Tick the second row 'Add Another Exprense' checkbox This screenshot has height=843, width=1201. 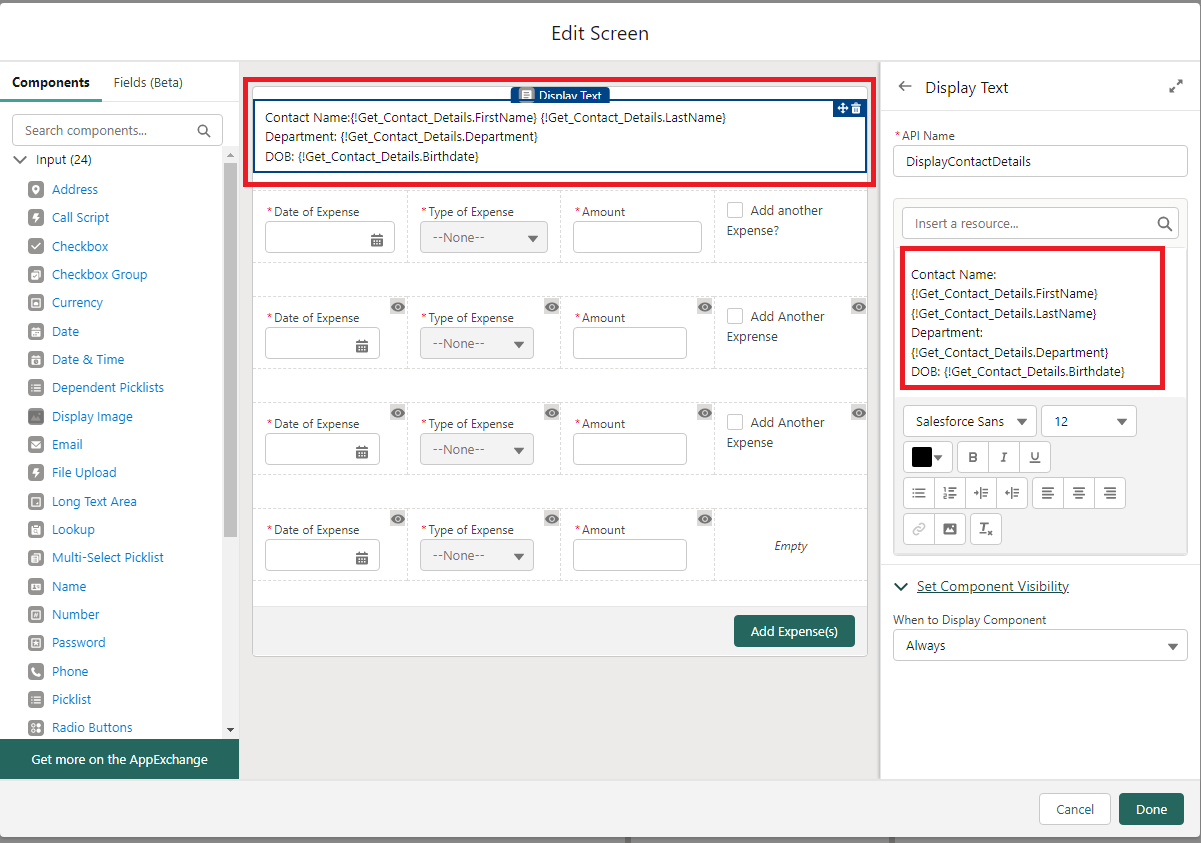735,316
